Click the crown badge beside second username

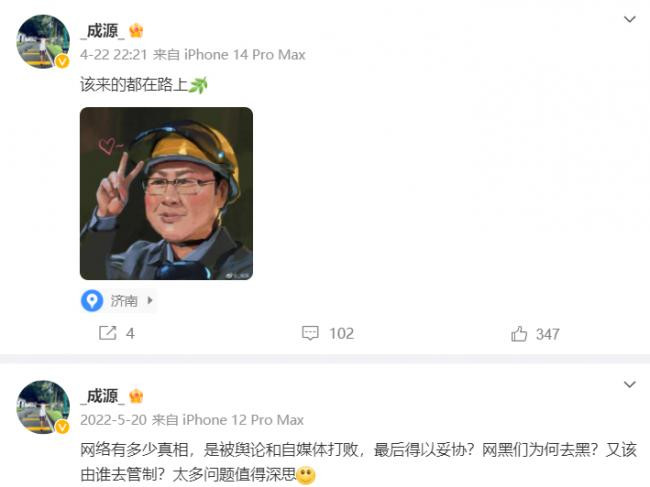tap(136, 396)
